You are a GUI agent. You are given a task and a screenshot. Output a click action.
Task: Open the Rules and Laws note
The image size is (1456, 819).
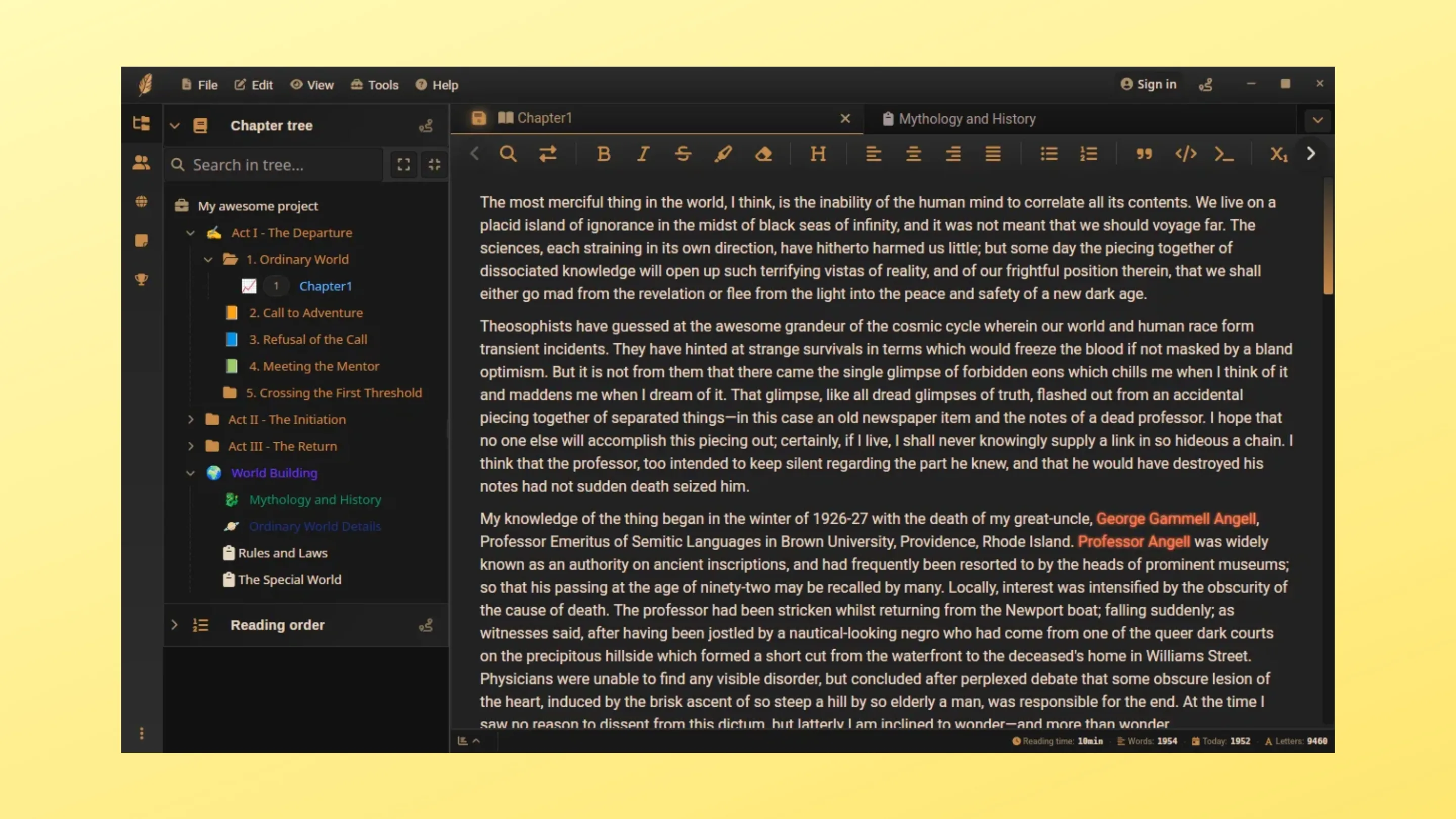click(x=282, y=553)
